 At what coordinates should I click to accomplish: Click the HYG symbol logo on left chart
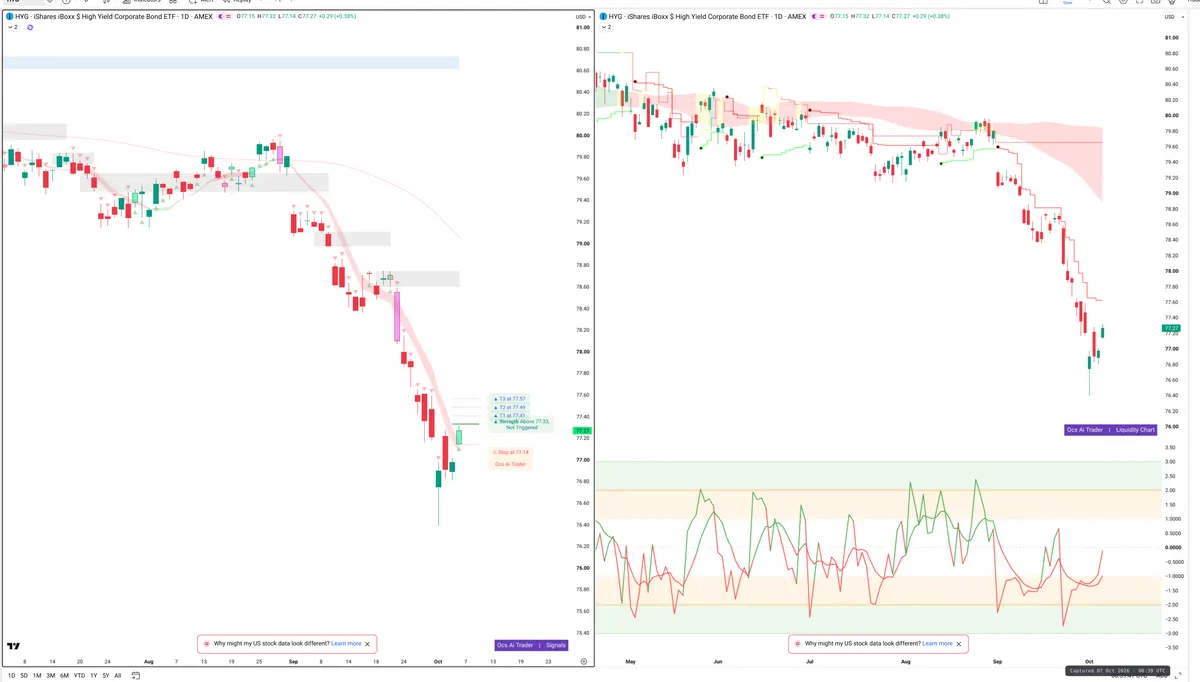pyautogui.click(x=10, y=17)
